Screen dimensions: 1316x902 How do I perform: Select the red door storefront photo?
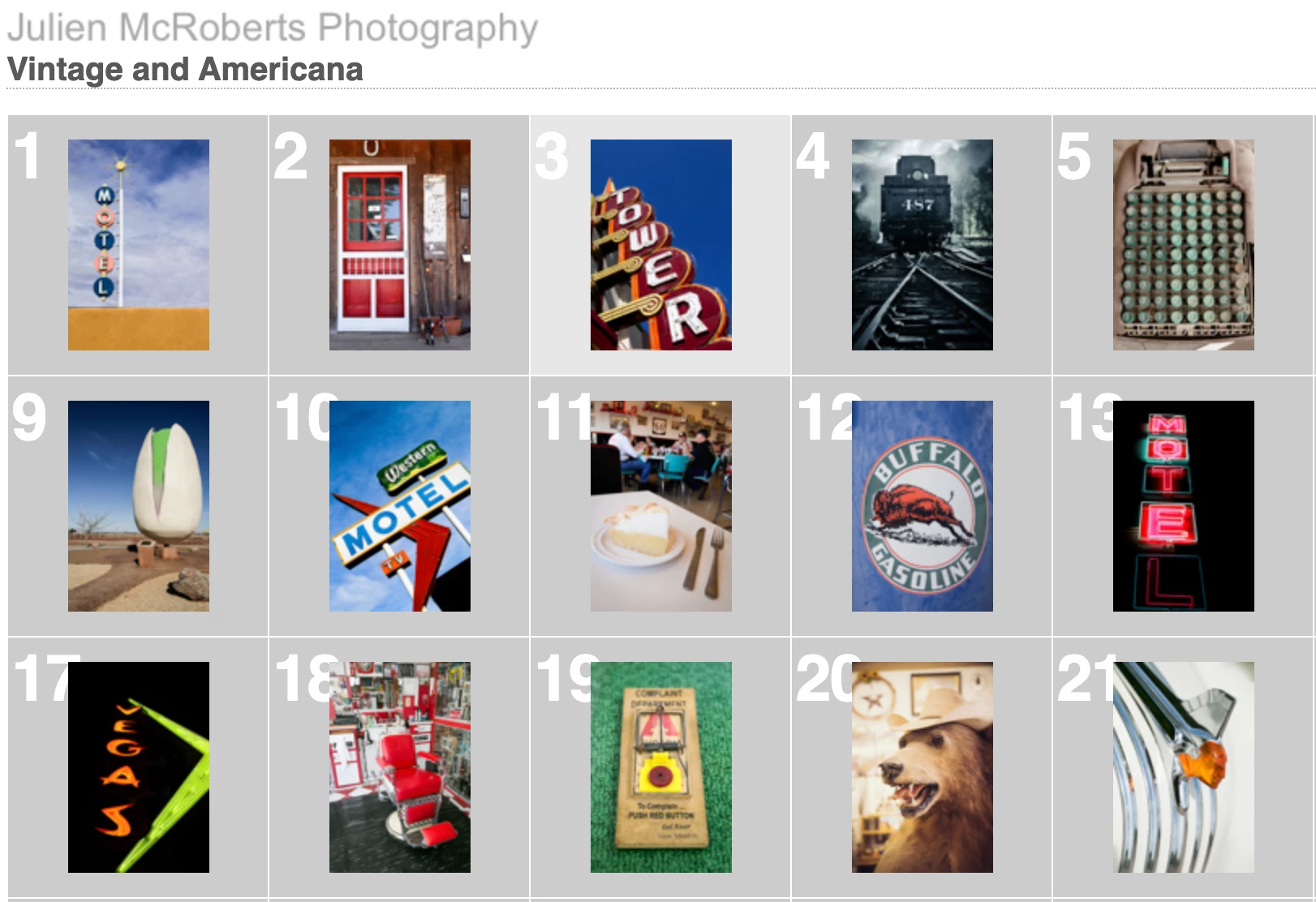400,245
